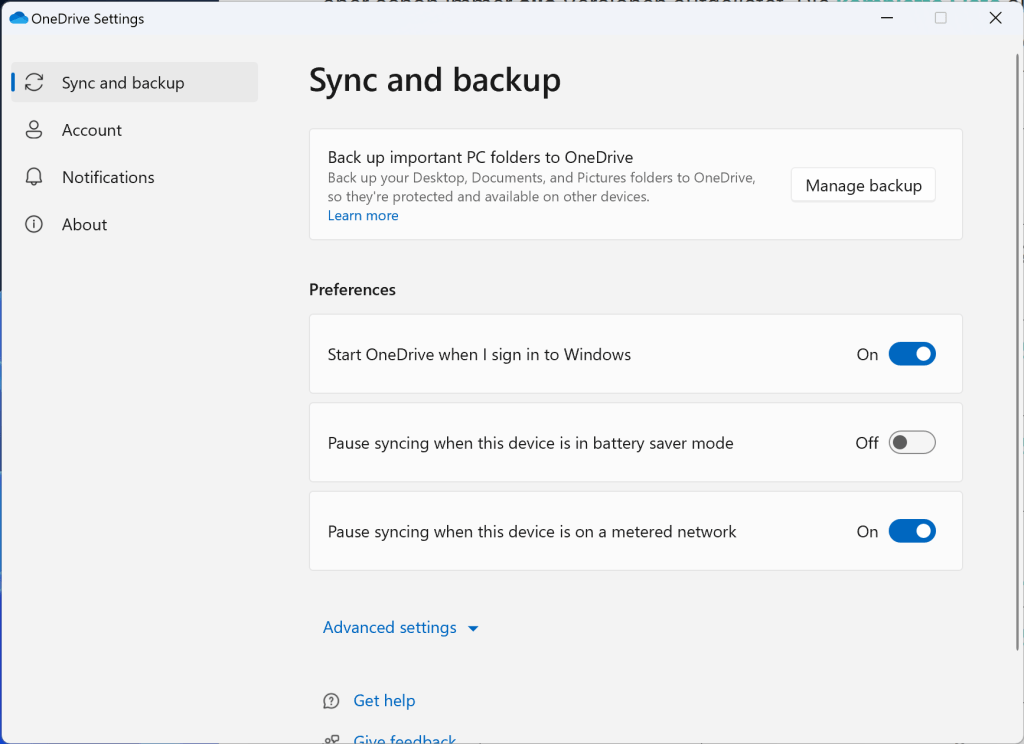The width and height of the screenshot is (1024, 744).
Task: Enable pause syncing in battery saver mode
Action: [911, 443]
